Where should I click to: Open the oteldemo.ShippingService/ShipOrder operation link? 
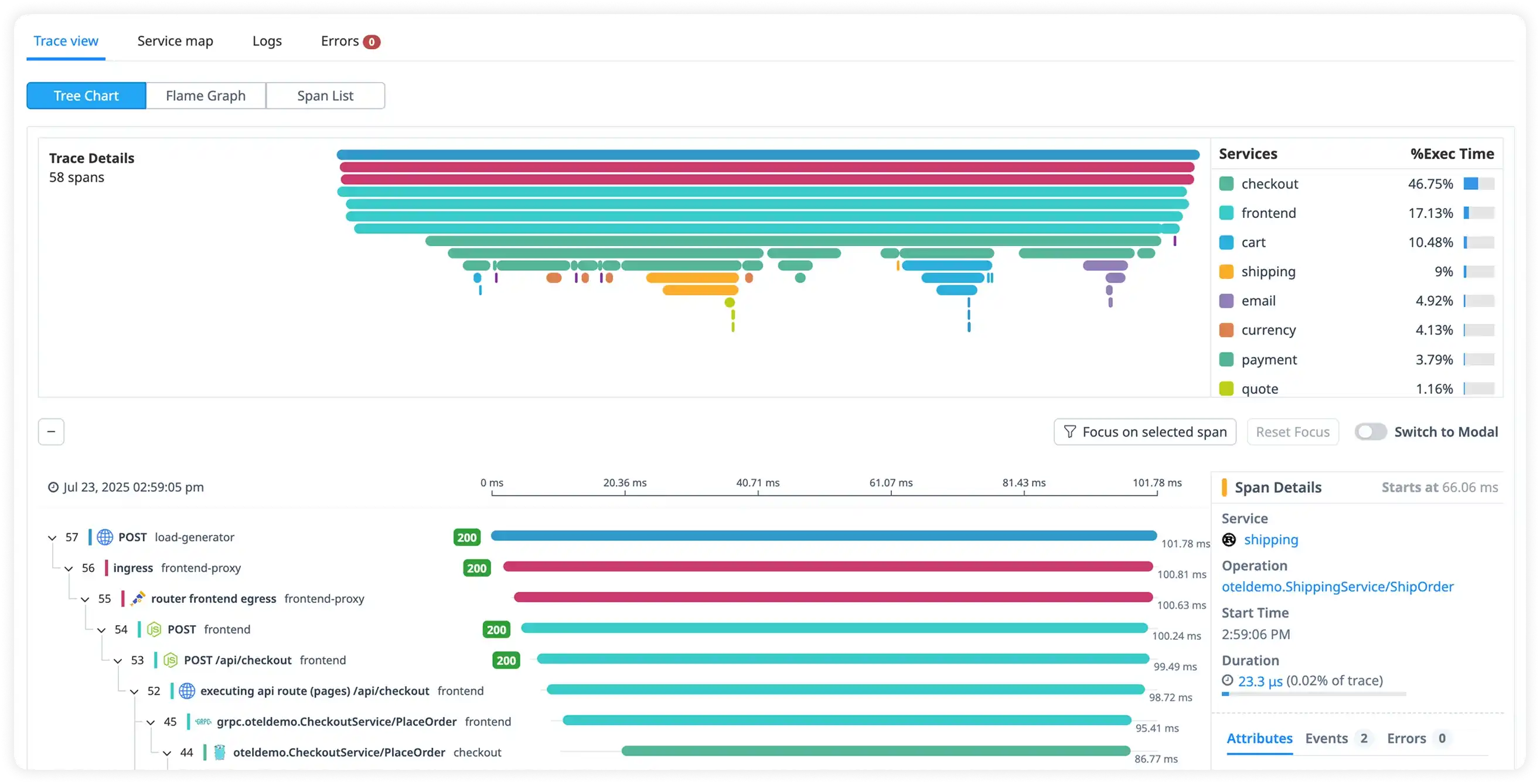(1338, 586)
